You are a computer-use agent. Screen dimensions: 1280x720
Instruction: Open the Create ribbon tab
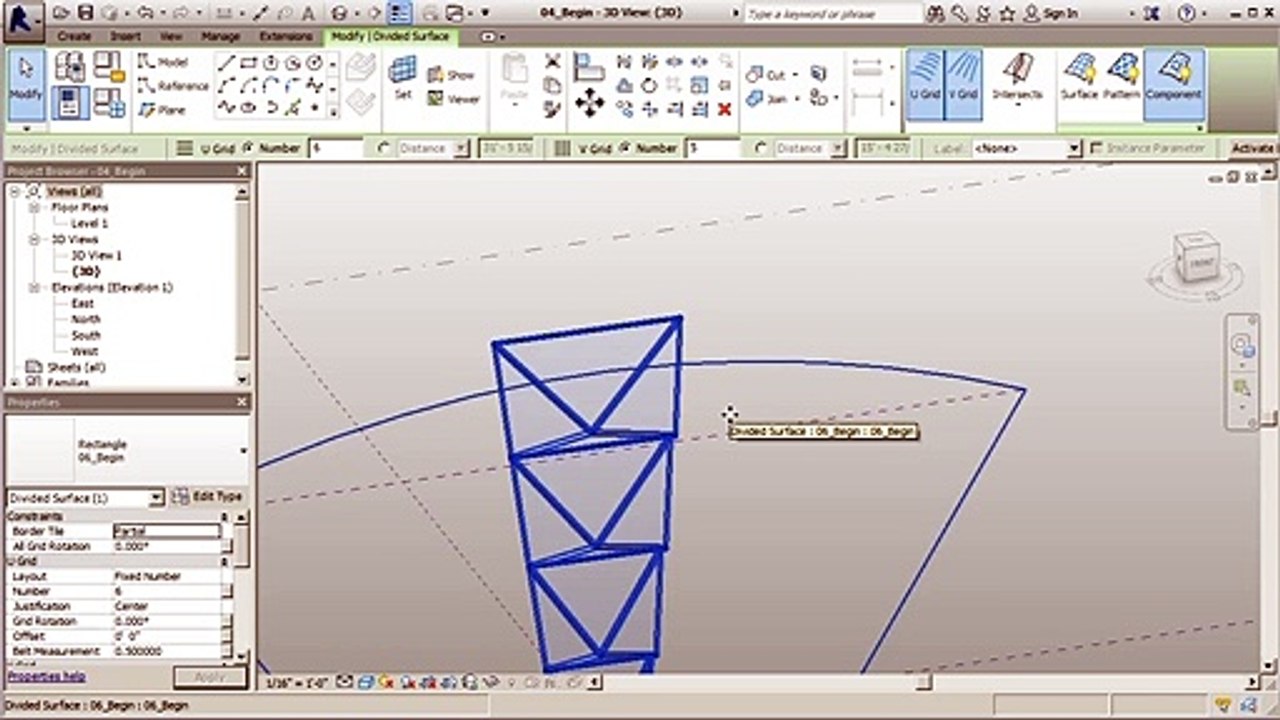pyautogui.click(x=74, y=36)
